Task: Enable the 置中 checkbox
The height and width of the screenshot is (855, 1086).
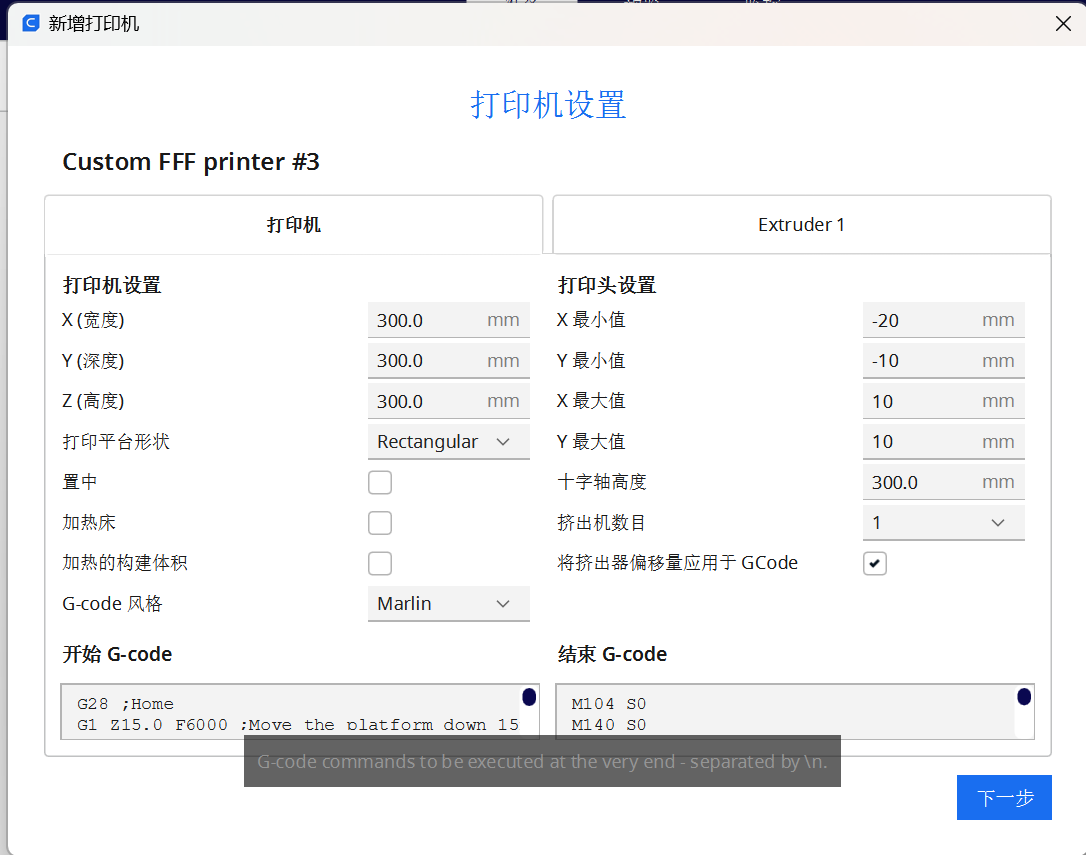Action: 380,483
